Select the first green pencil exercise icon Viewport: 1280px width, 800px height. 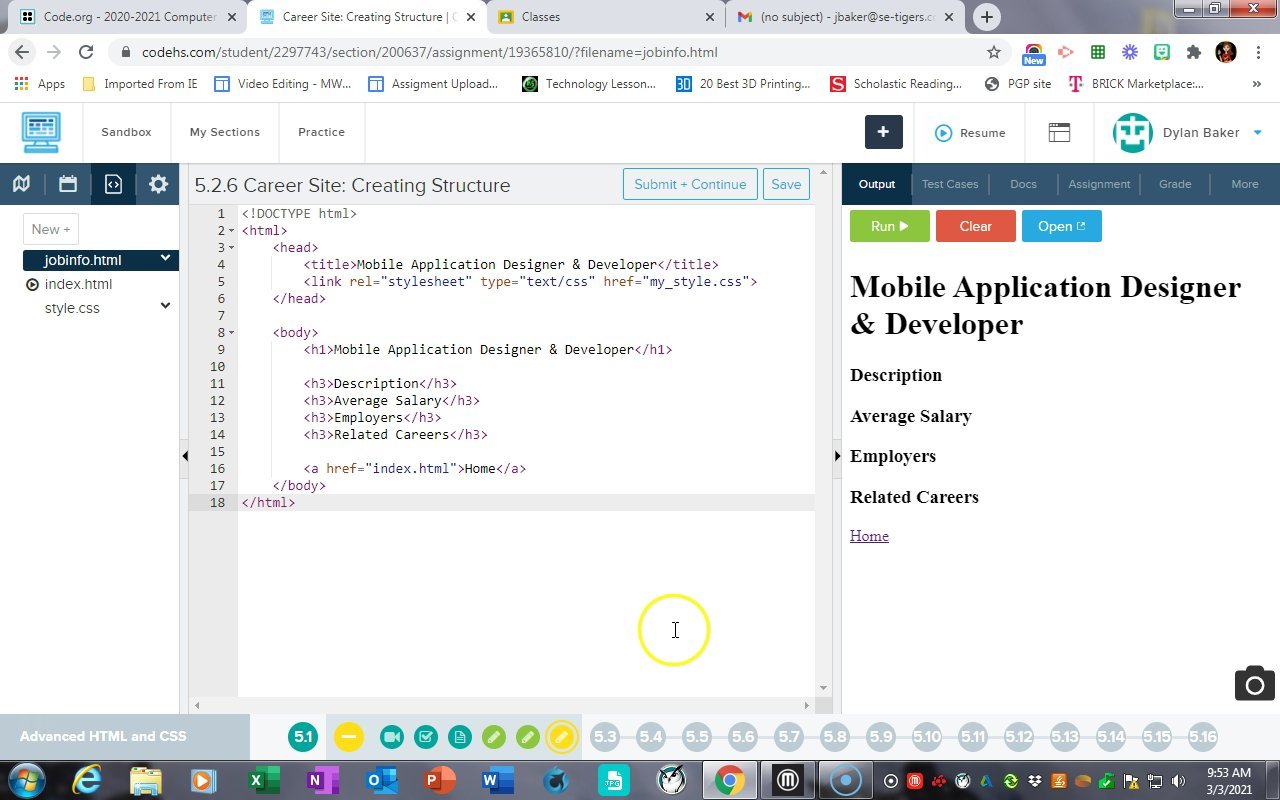(x=494, y=737)
